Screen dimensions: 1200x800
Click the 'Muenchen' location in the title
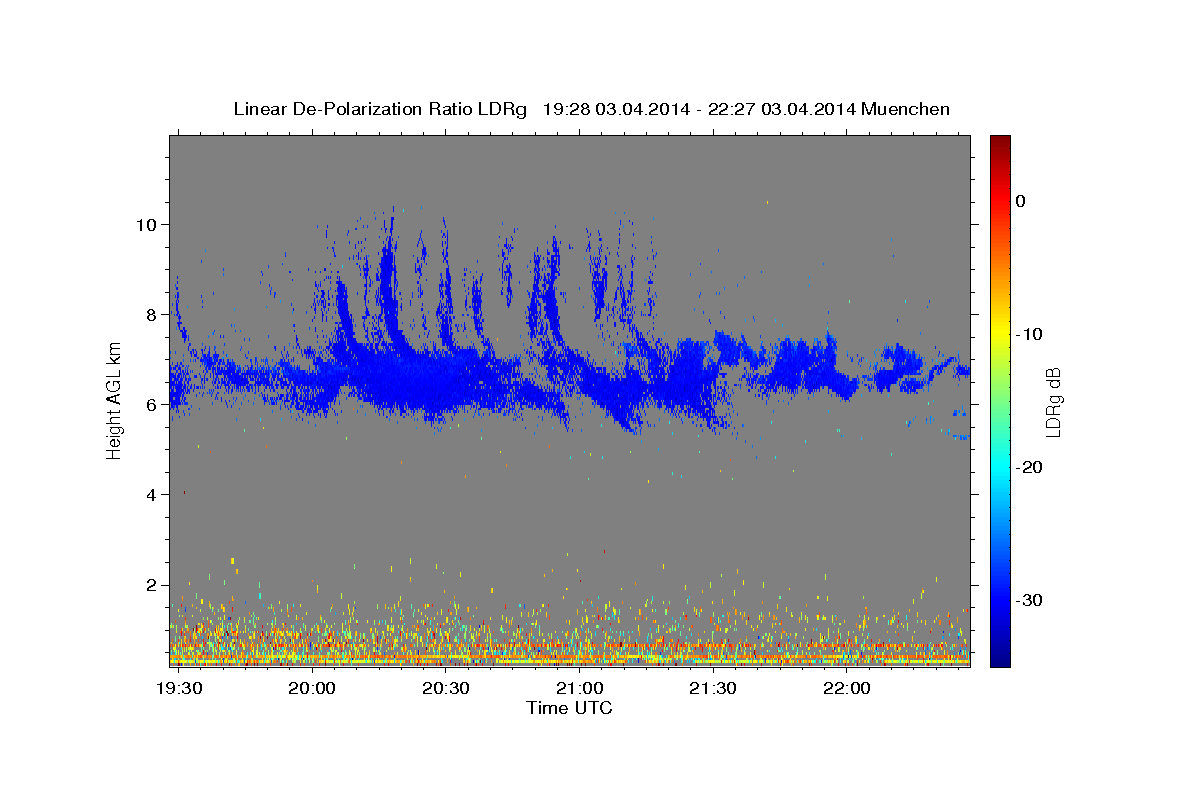point(907,109)
